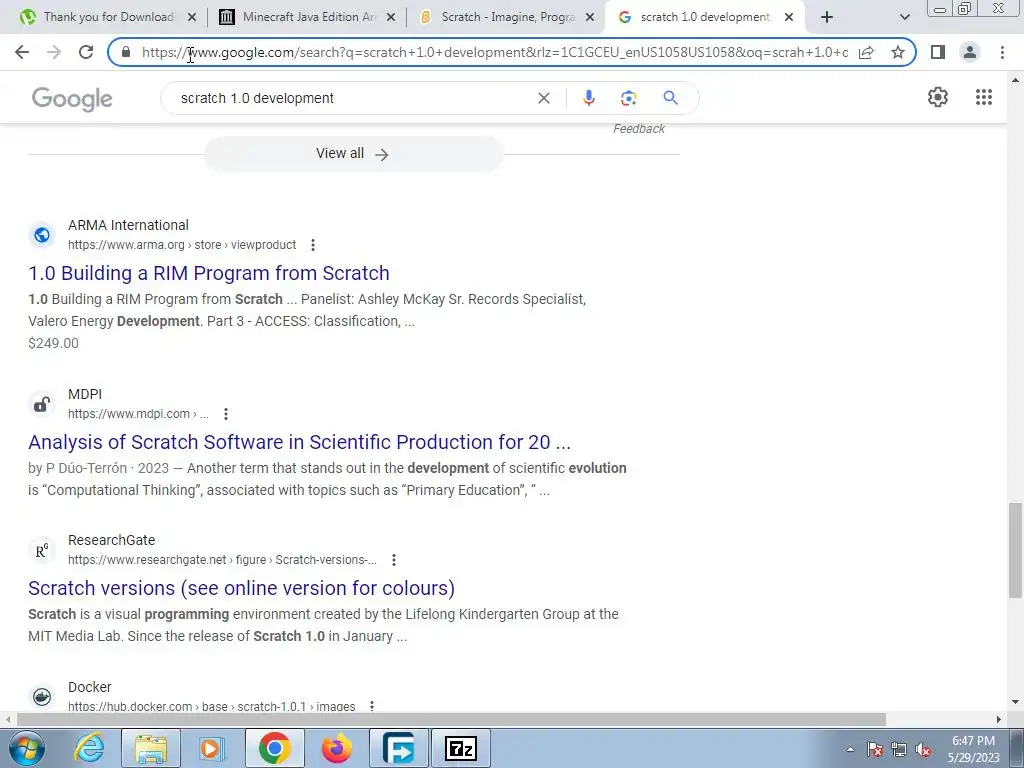Open the Feedback link
The width and height of the screenshot is (1024, 768).
click(639, 129)
